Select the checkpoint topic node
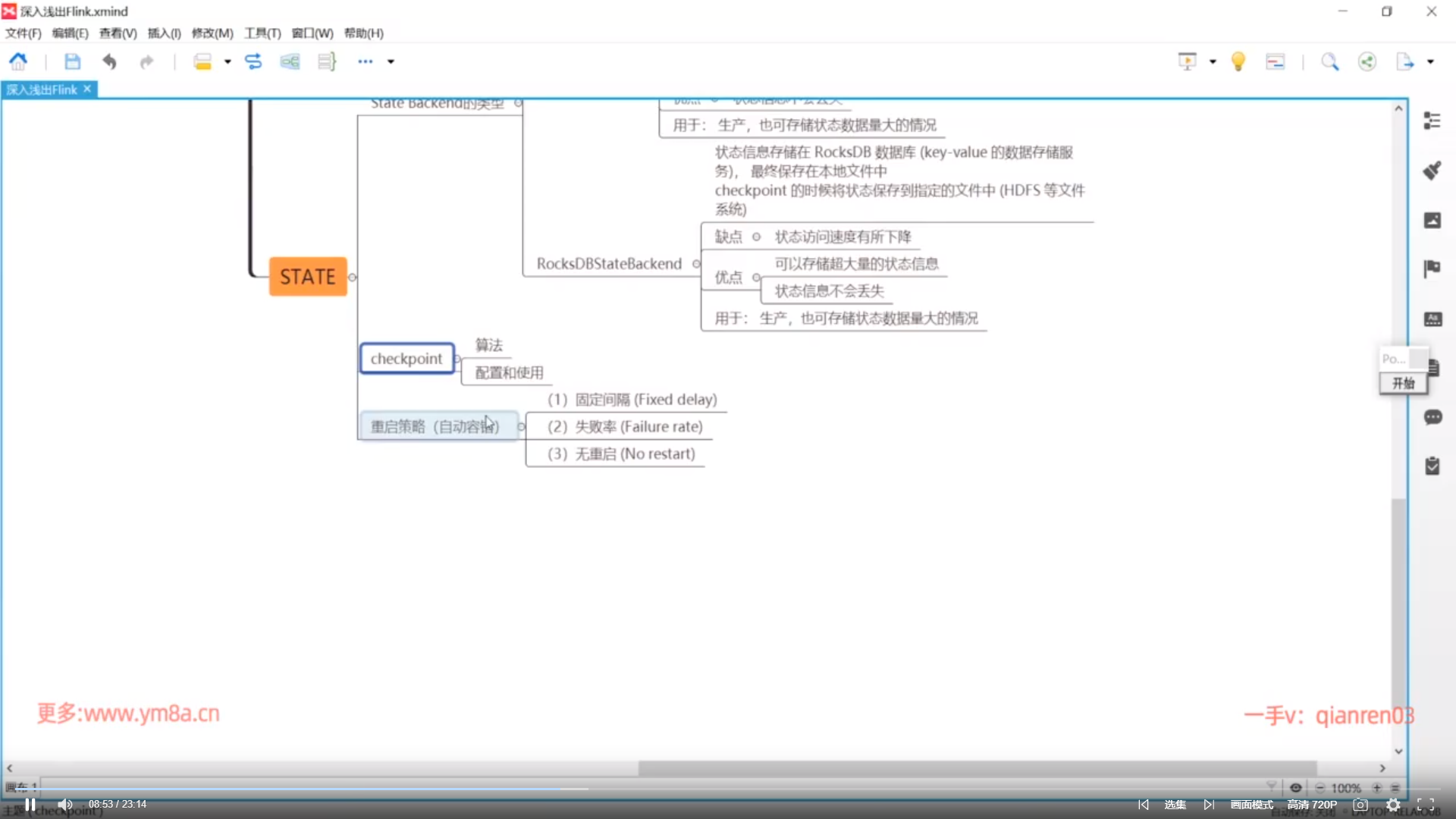Screen dimensions: 1456x819 coord(406,359)
